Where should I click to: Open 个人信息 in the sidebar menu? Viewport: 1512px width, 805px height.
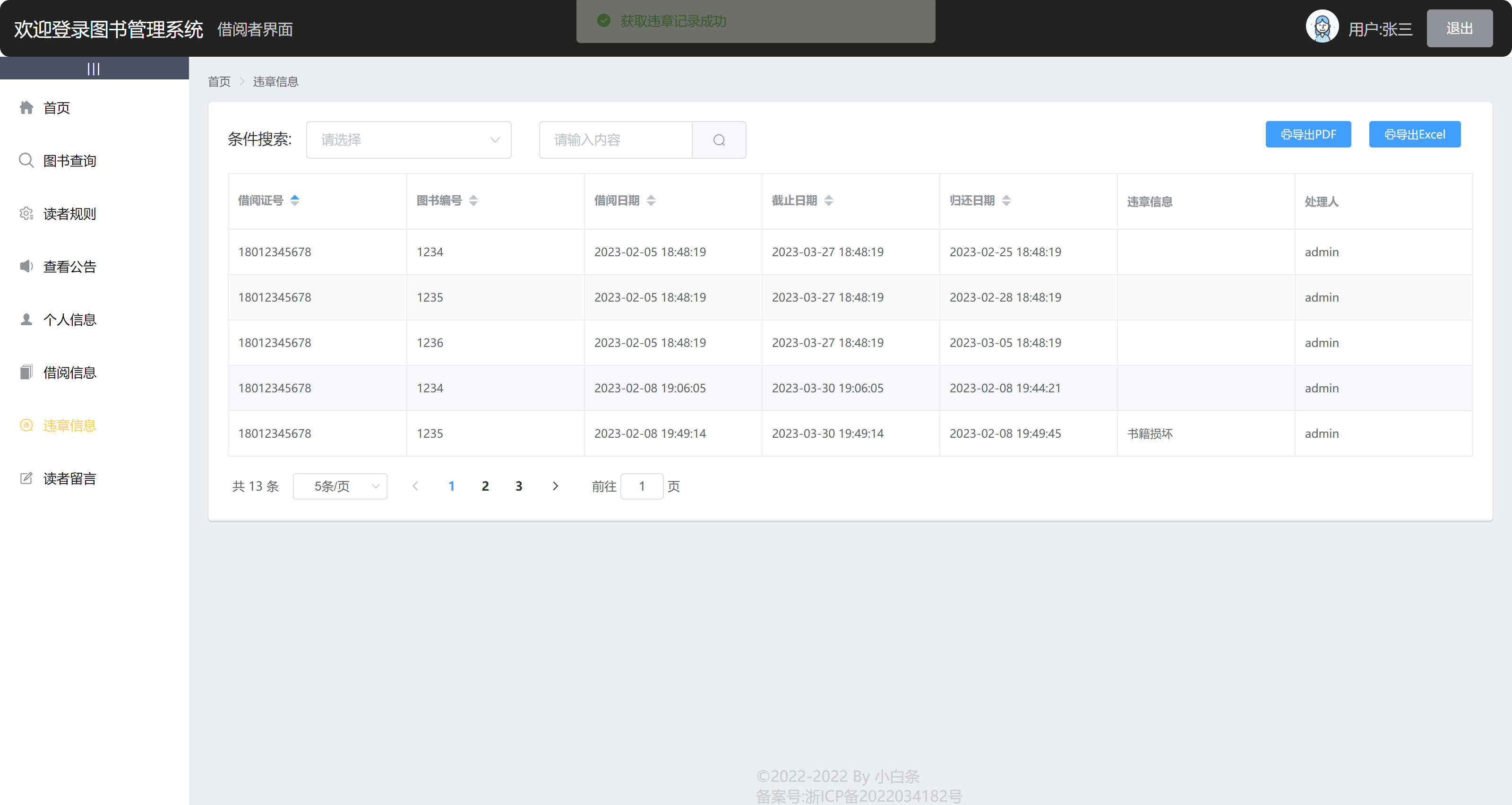pyautogui.click(x=69, y=320)
